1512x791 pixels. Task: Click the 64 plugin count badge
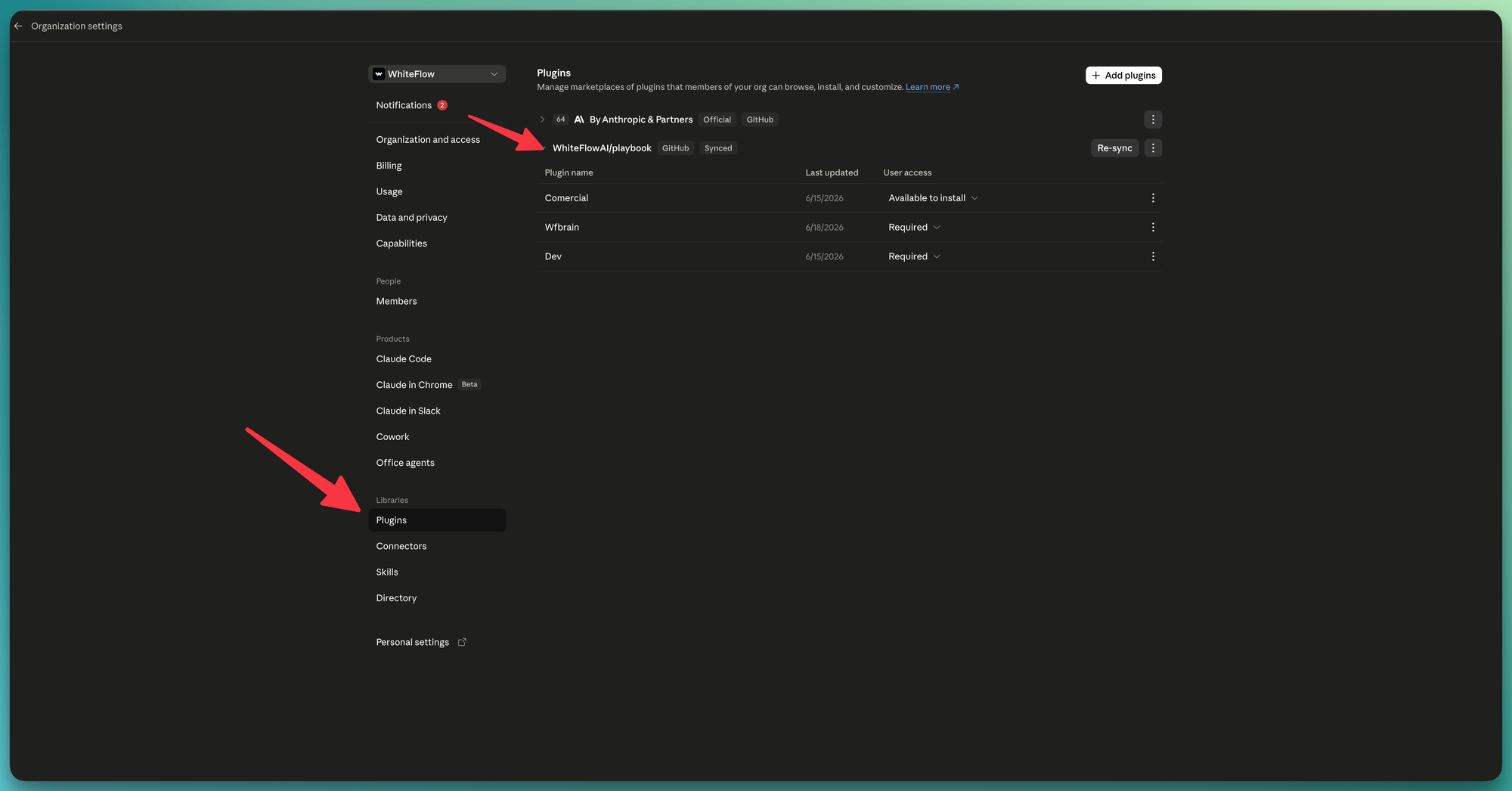click(560, 119)
